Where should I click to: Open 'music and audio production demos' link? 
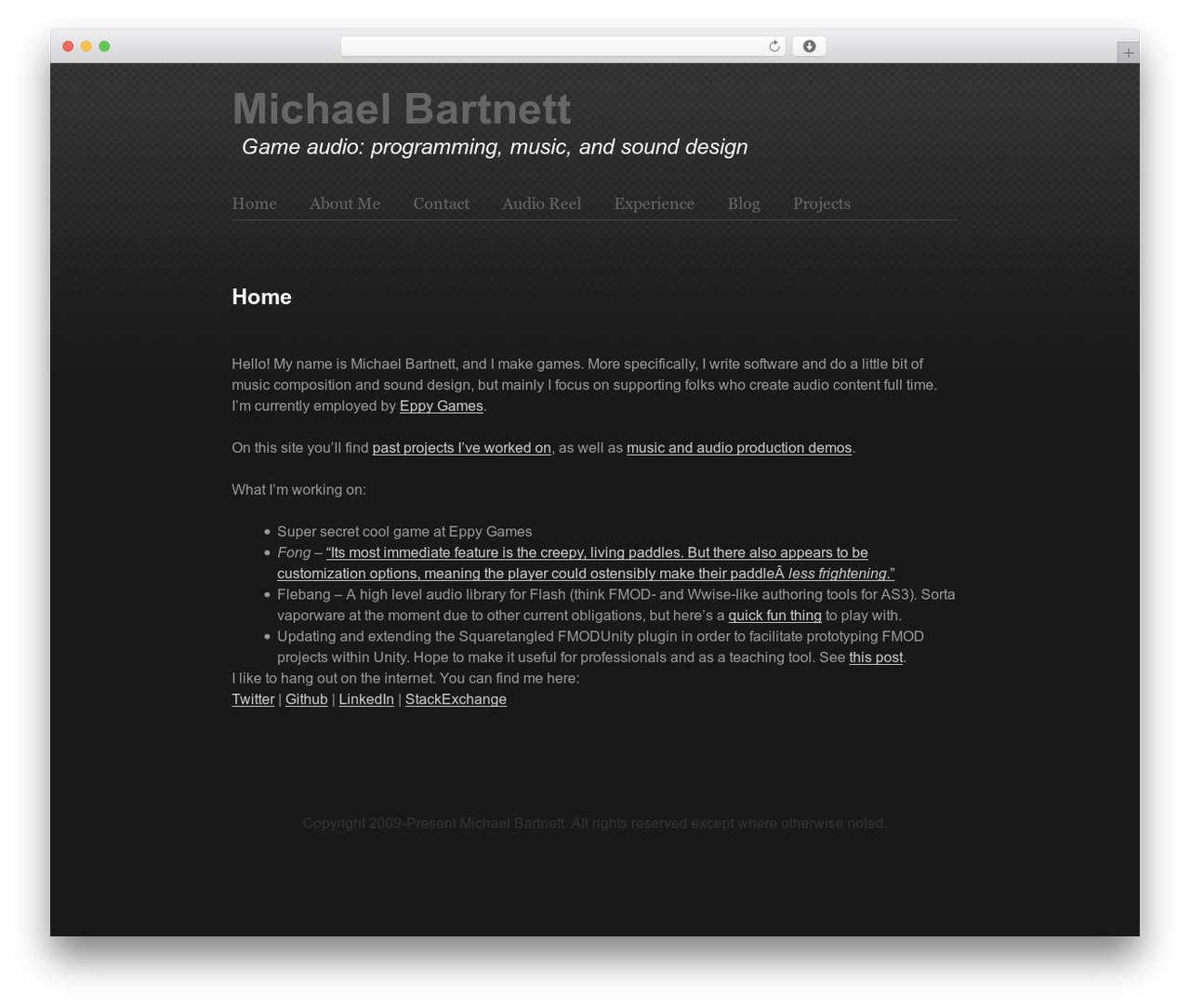click(739, 448)
